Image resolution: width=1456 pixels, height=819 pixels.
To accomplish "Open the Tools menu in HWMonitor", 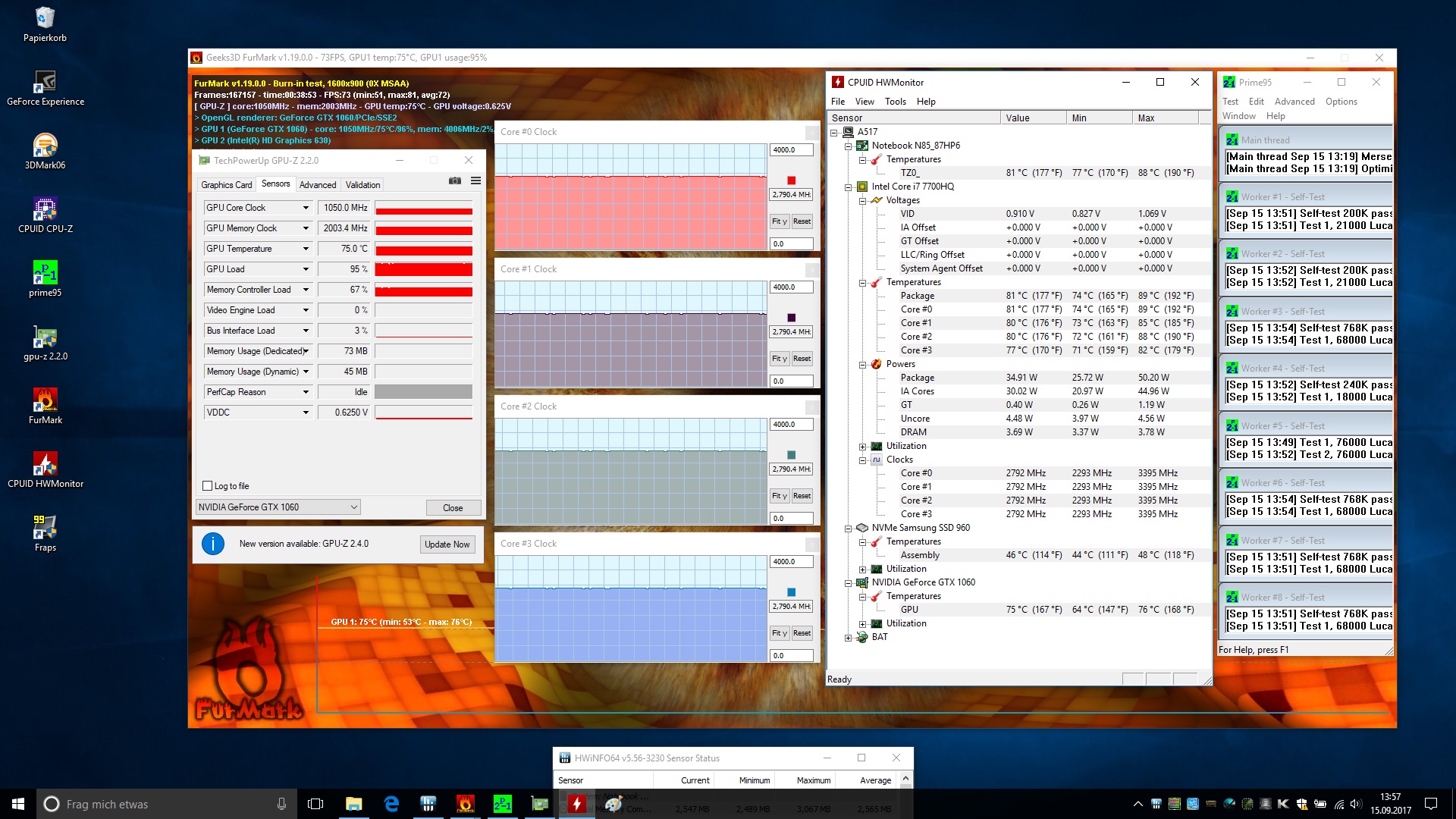I will click(895, 102).
